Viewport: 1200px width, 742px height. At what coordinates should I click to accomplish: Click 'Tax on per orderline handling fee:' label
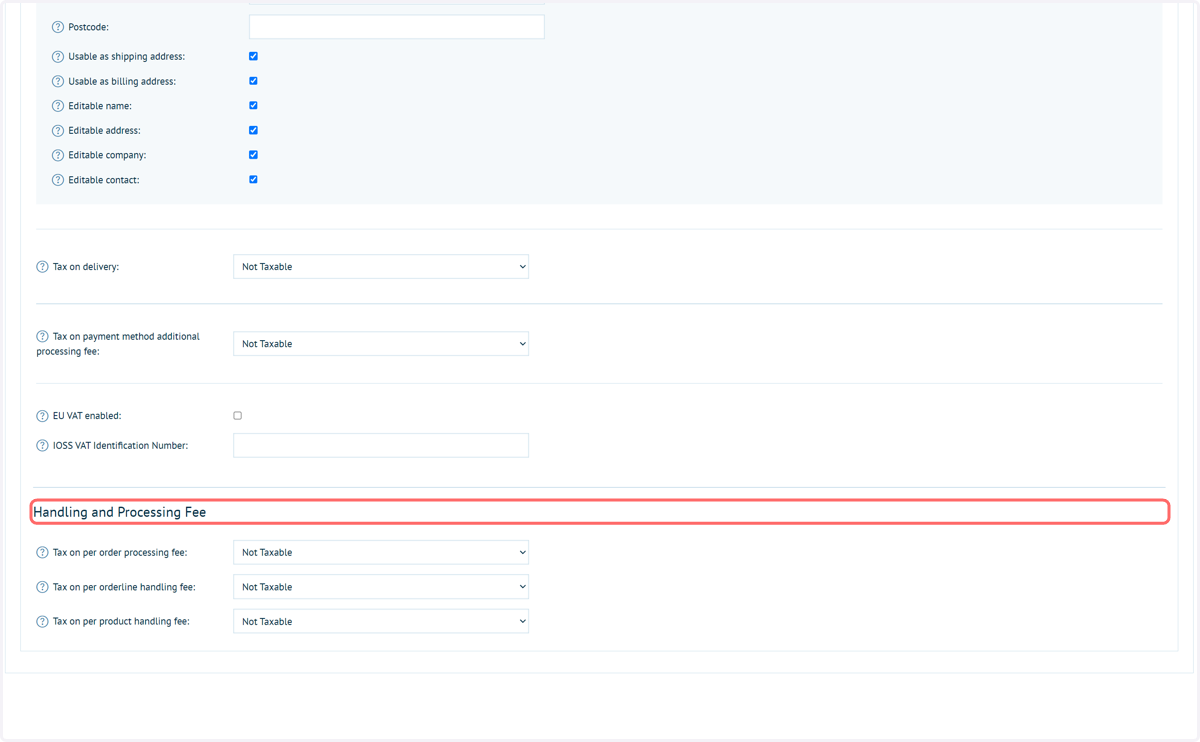(x=124, y=587)
